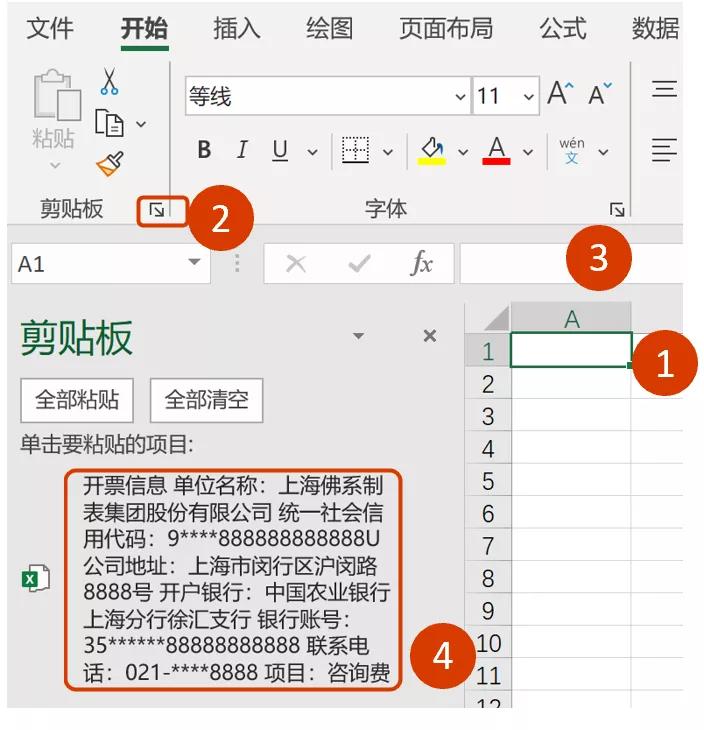The height and width of the screenshot is (730, 704).
Task: Click the Excel icon beside clipboard item
Action: (x=36, y=579)
